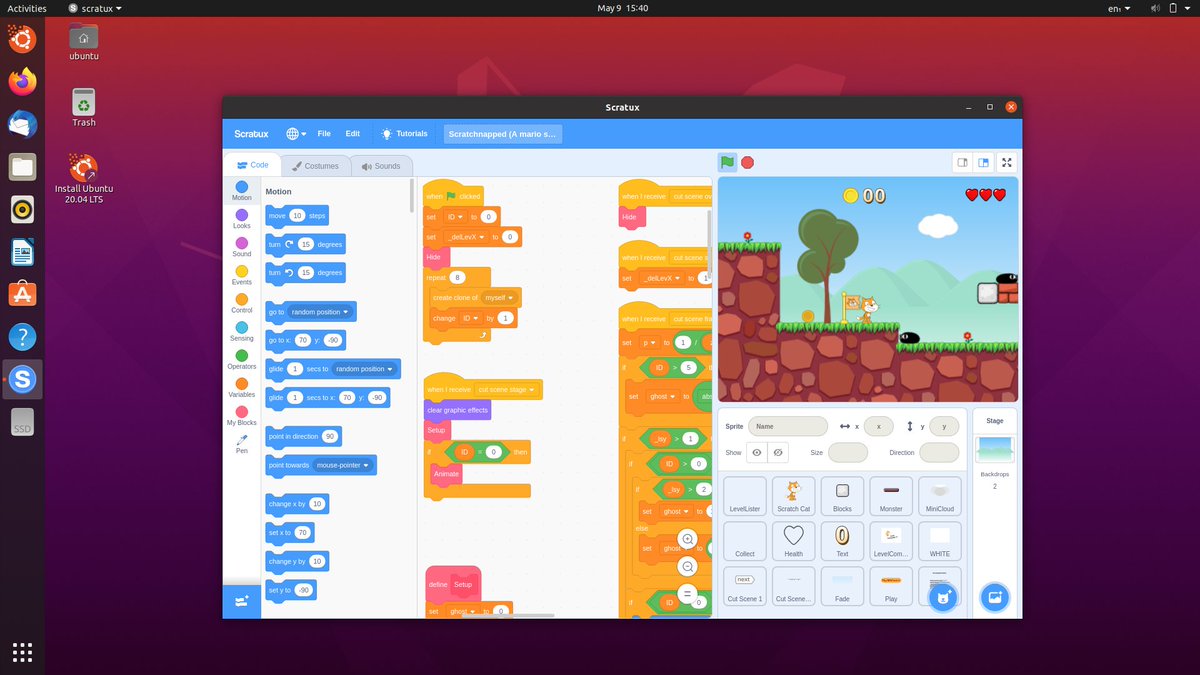Switch to large stage layout
Viewport: 1200px width, 675px height.
pyautogui.click(x=984, y=163)
